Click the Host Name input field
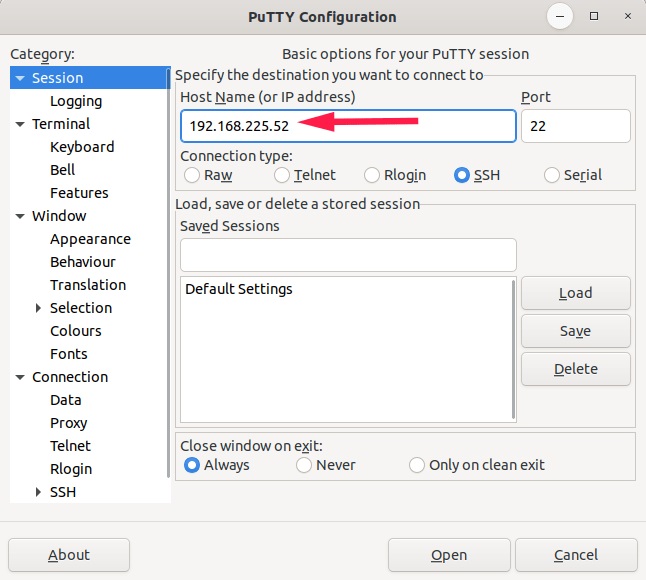 (x=348, y=126)
